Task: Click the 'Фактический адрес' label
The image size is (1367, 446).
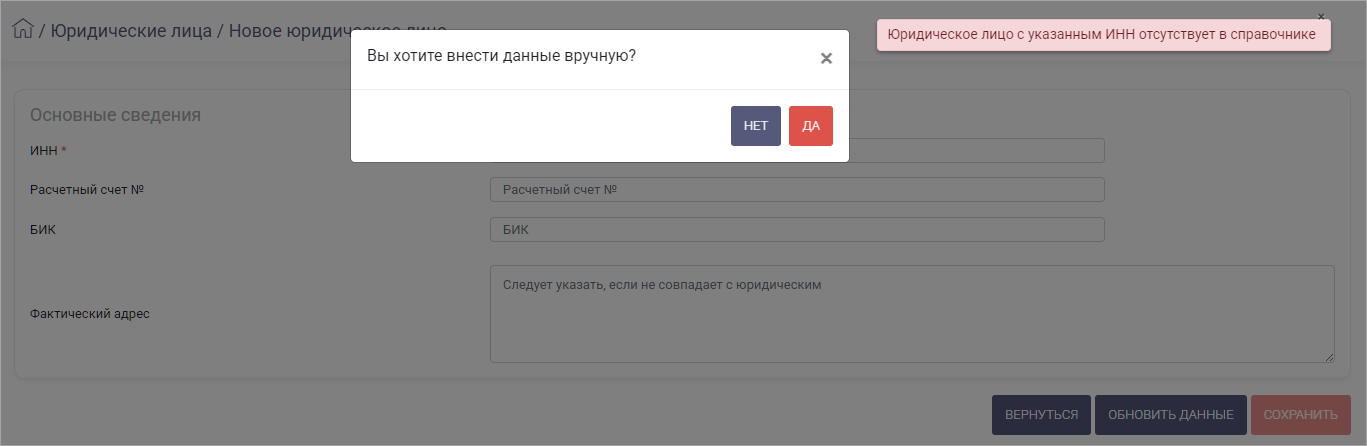Action: 90,314
